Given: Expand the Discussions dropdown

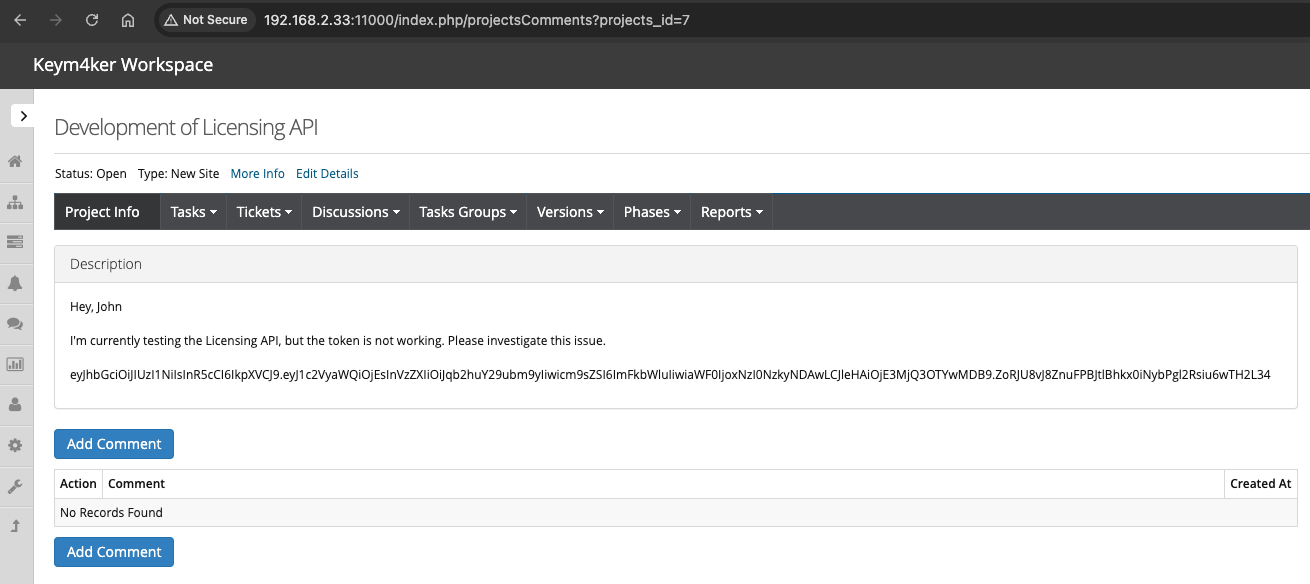Looking at the screenshot, I should click(355, 211).
